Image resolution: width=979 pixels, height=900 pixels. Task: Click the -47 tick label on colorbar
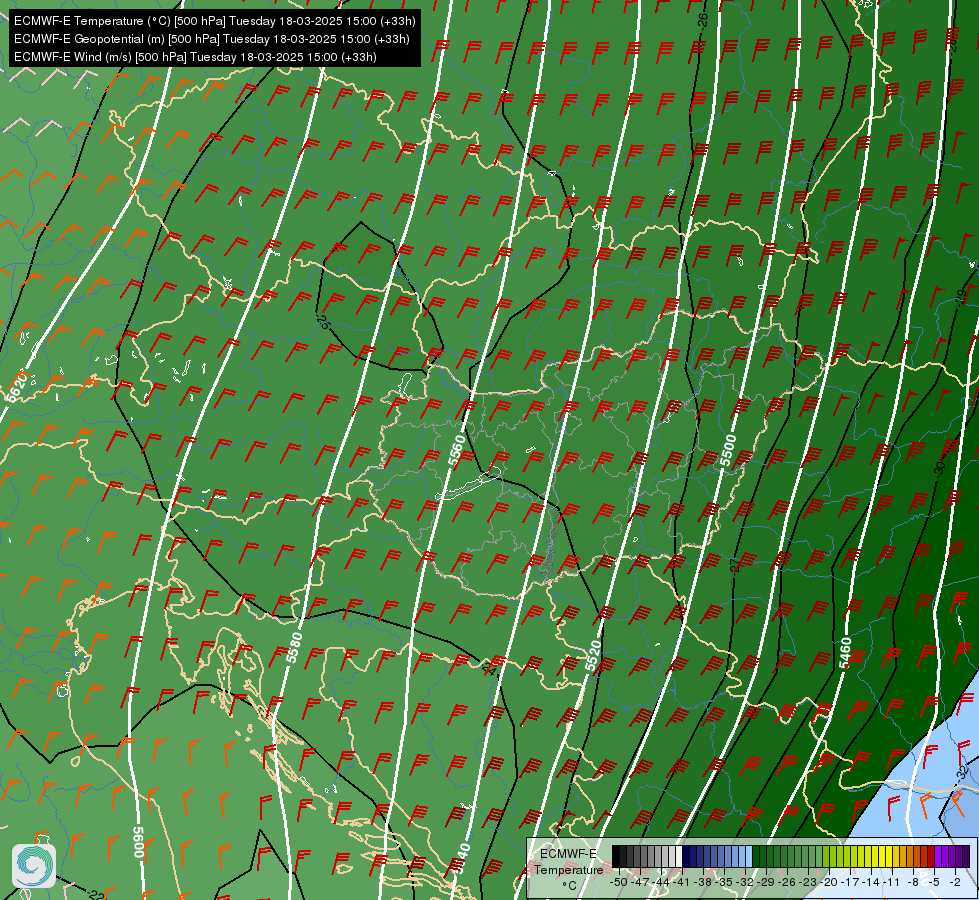tap(640, 882)
